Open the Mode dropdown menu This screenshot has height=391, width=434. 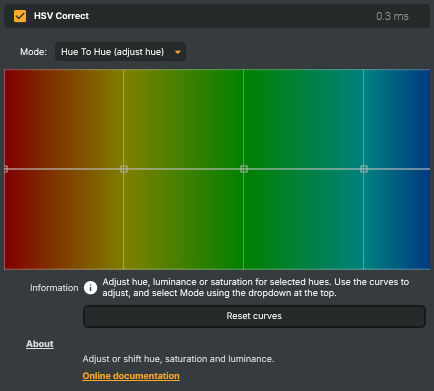(x=120, y=52)
